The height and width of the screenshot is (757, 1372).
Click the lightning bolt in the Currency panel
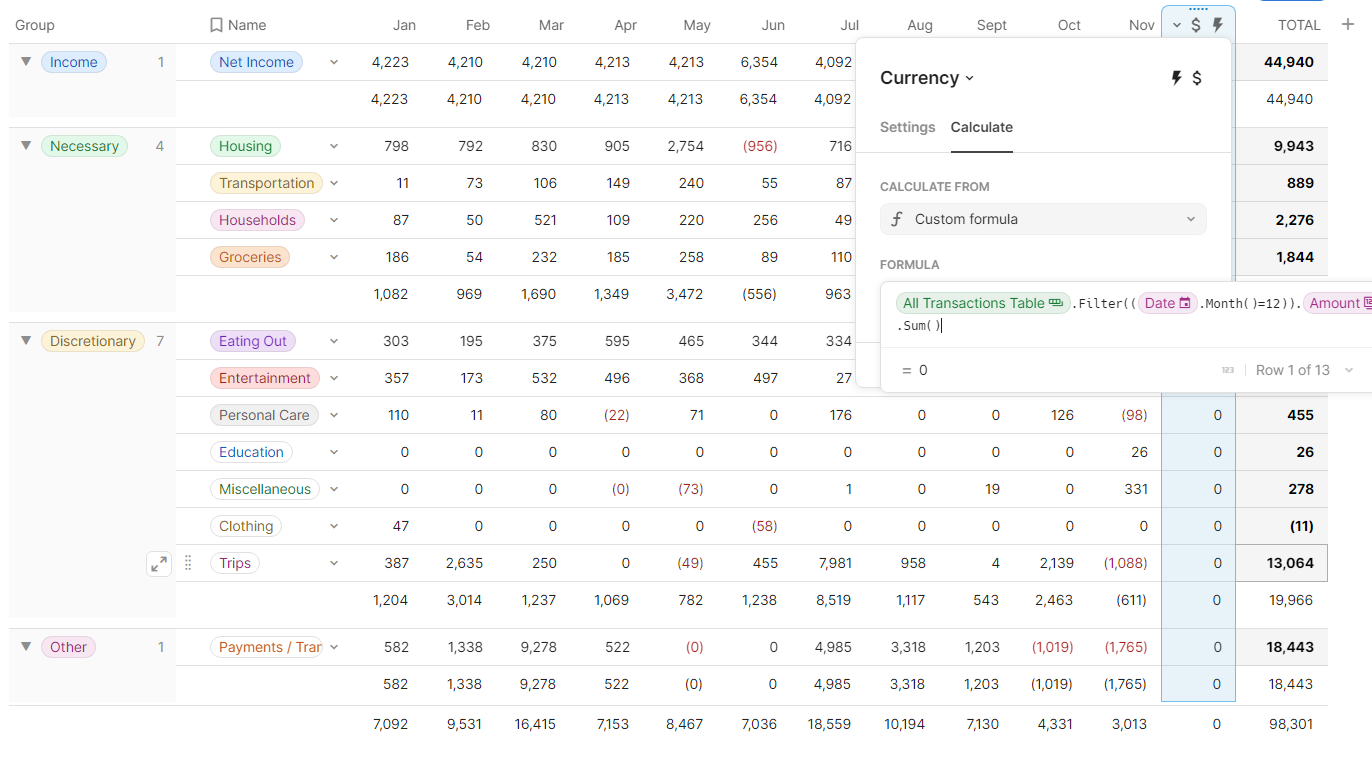(1177, 78)
